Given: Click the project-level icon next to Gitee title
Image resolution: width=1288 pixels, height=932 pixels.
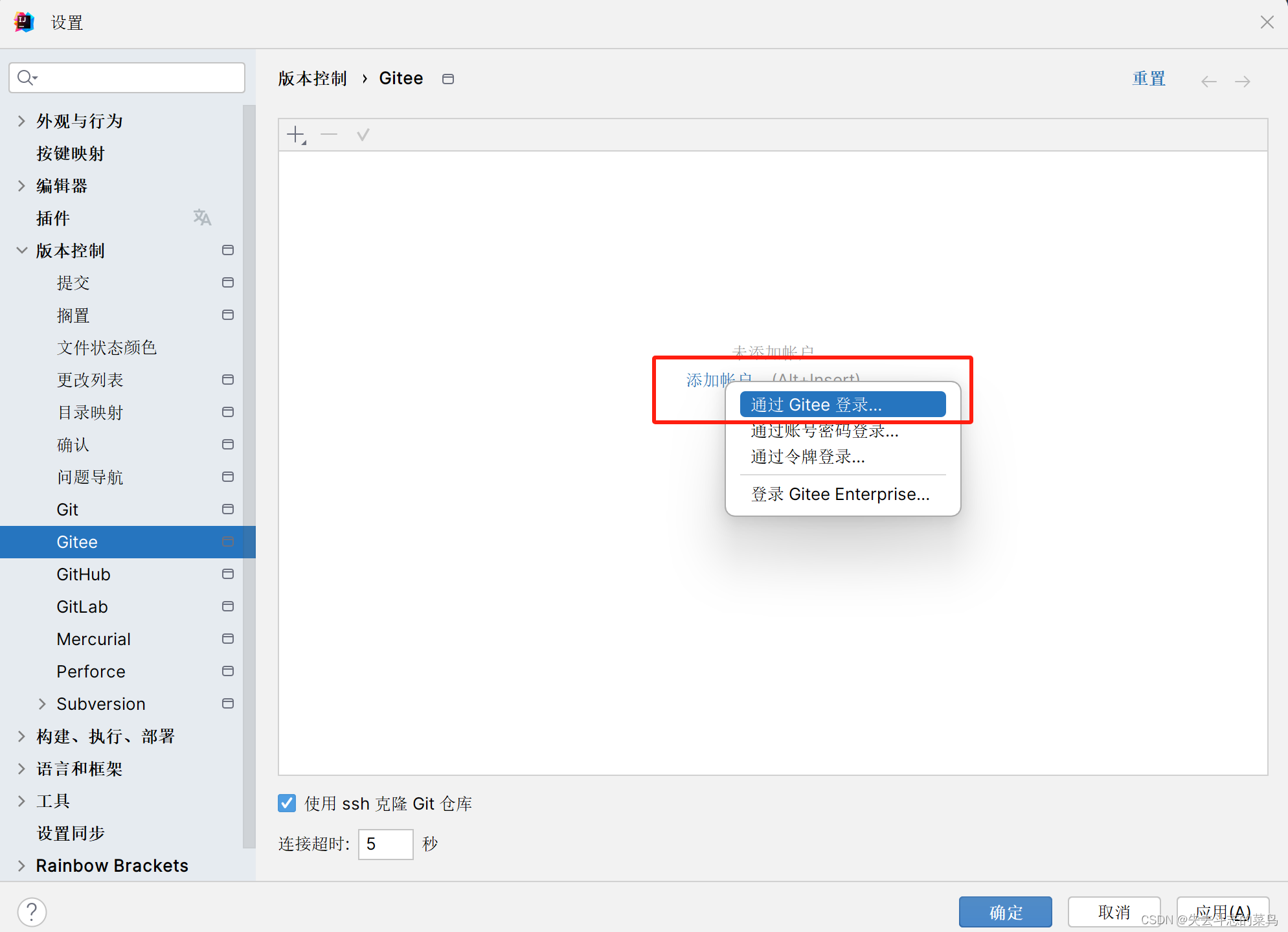Looking at the screenshot, I should point(448,79).
